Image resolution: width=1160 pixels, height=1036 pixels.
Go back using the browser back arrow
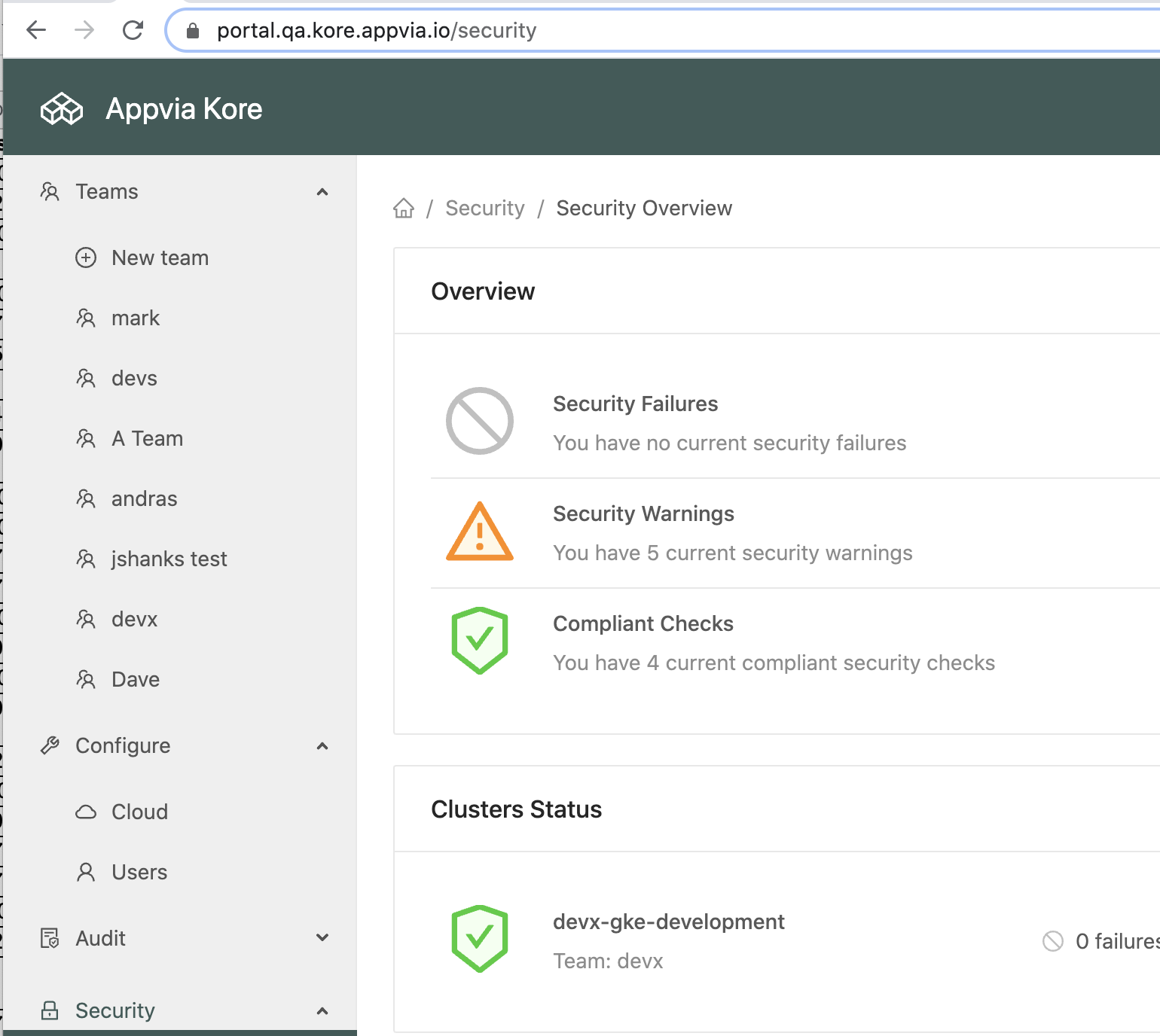click(x=36, y=30)
